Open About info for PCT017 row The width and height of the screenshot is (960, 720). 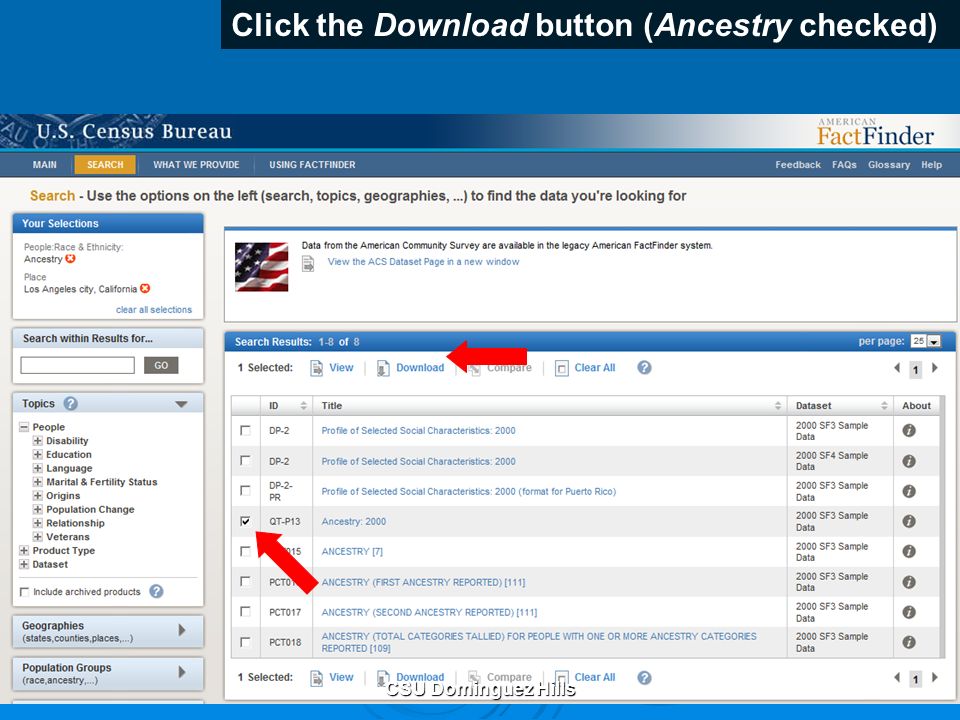[909, 612]
